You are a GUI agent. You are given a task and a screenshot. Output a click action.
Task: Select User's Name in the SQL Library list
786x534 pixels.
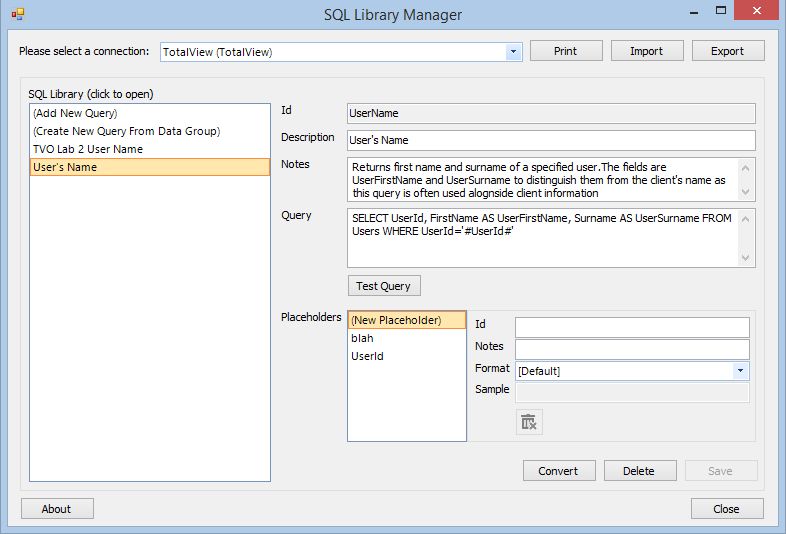[150, 167]
